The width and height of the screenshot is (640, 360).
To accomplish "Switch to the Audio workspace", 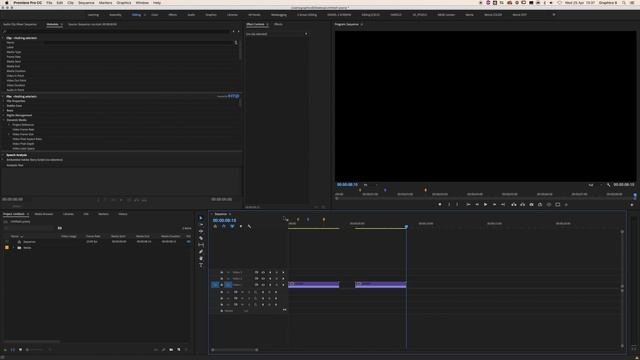I will 191,15.
